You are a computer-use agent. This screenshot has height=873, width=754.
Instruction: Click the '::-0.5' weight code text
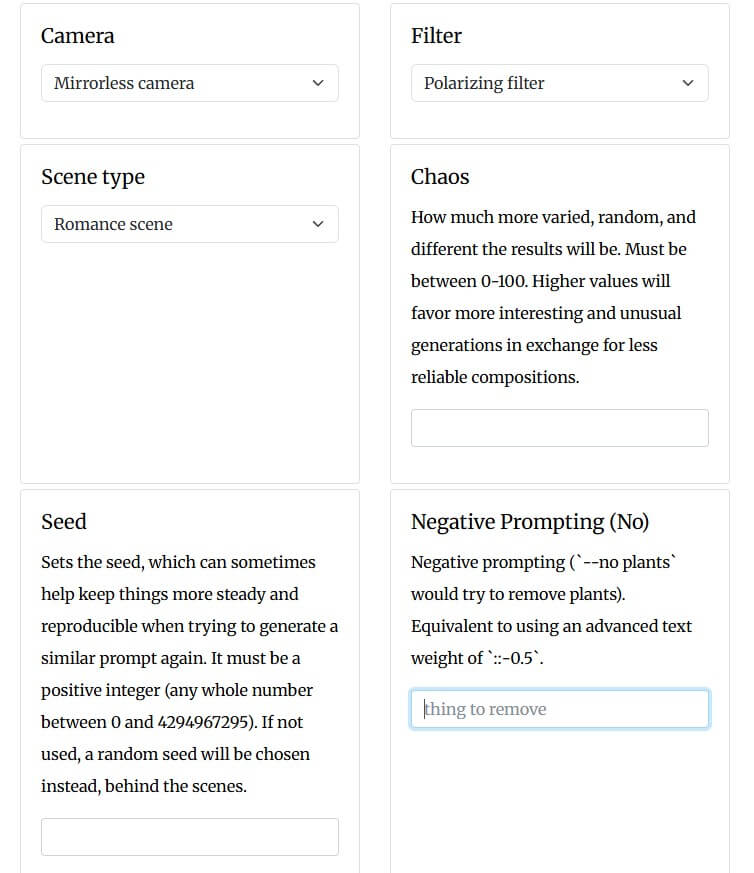click(513, 658)
